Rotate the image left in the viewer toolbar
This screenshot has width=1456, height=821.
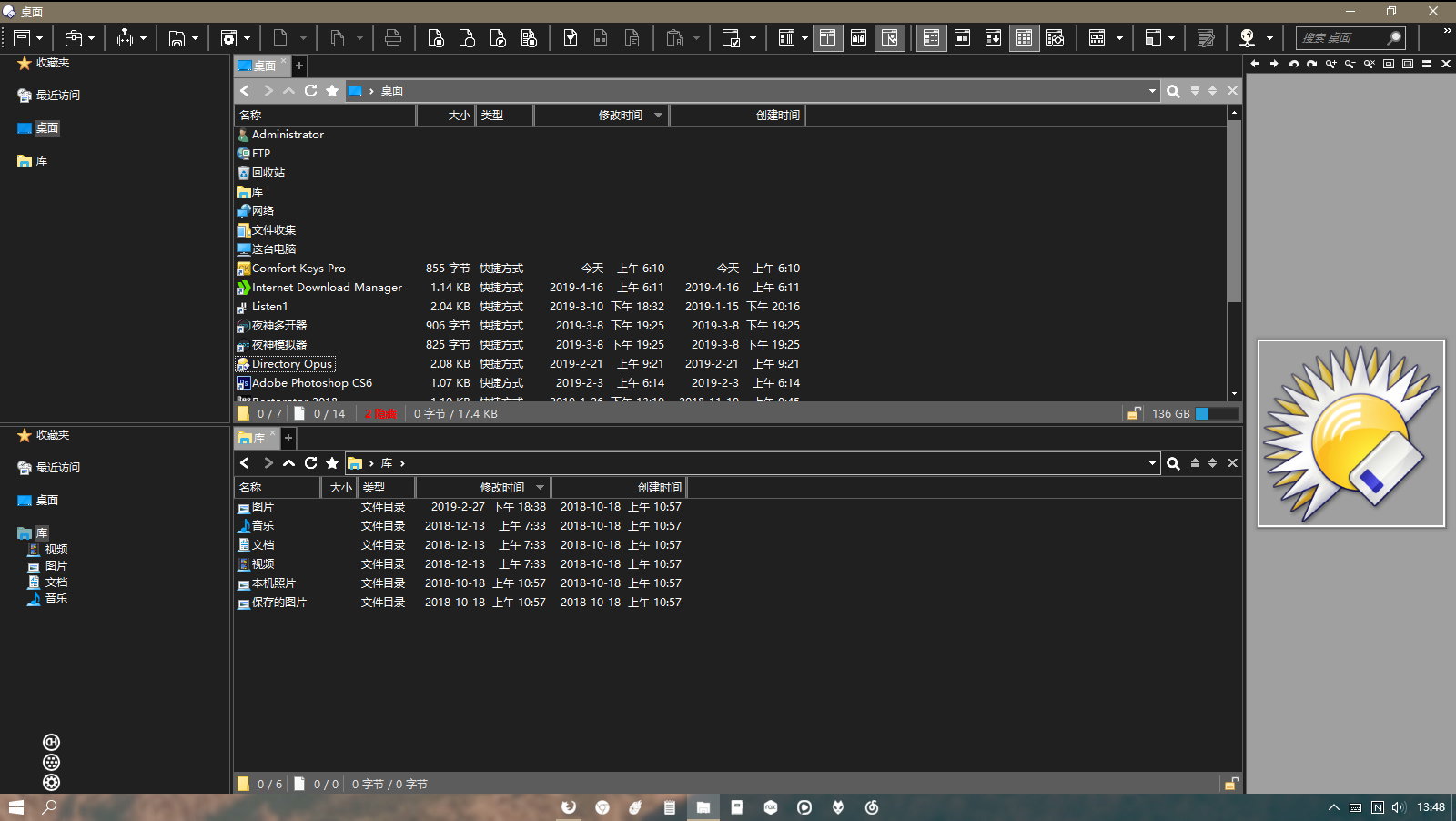point(1292,64)
